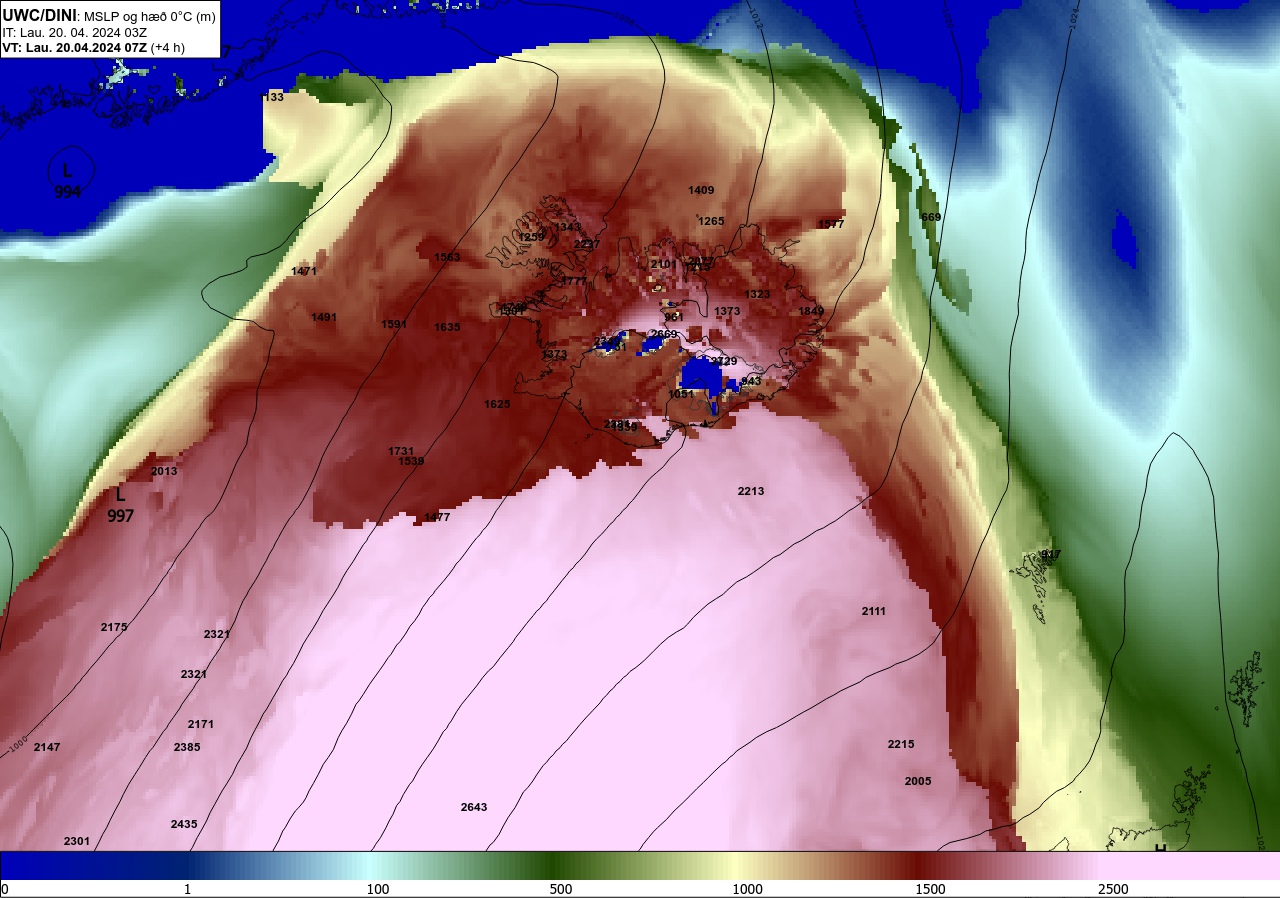Viewport: 1280px width, 898px height.
Task: Click the 1577 height value
Action: point(831,224)
